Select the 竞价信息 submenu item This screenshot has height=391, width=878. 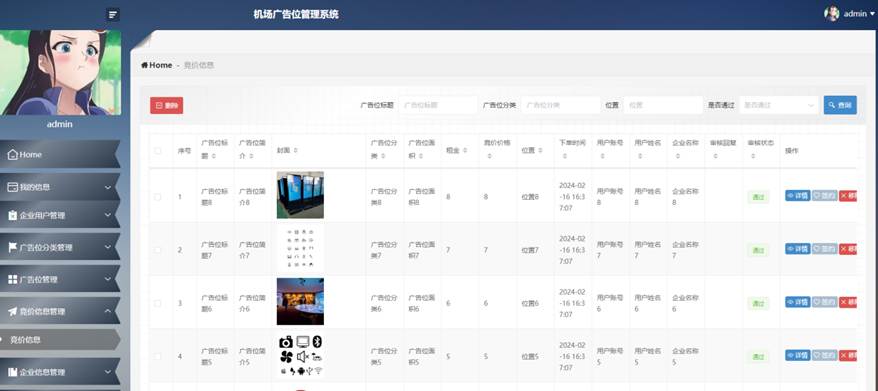(x=60, y=339)
